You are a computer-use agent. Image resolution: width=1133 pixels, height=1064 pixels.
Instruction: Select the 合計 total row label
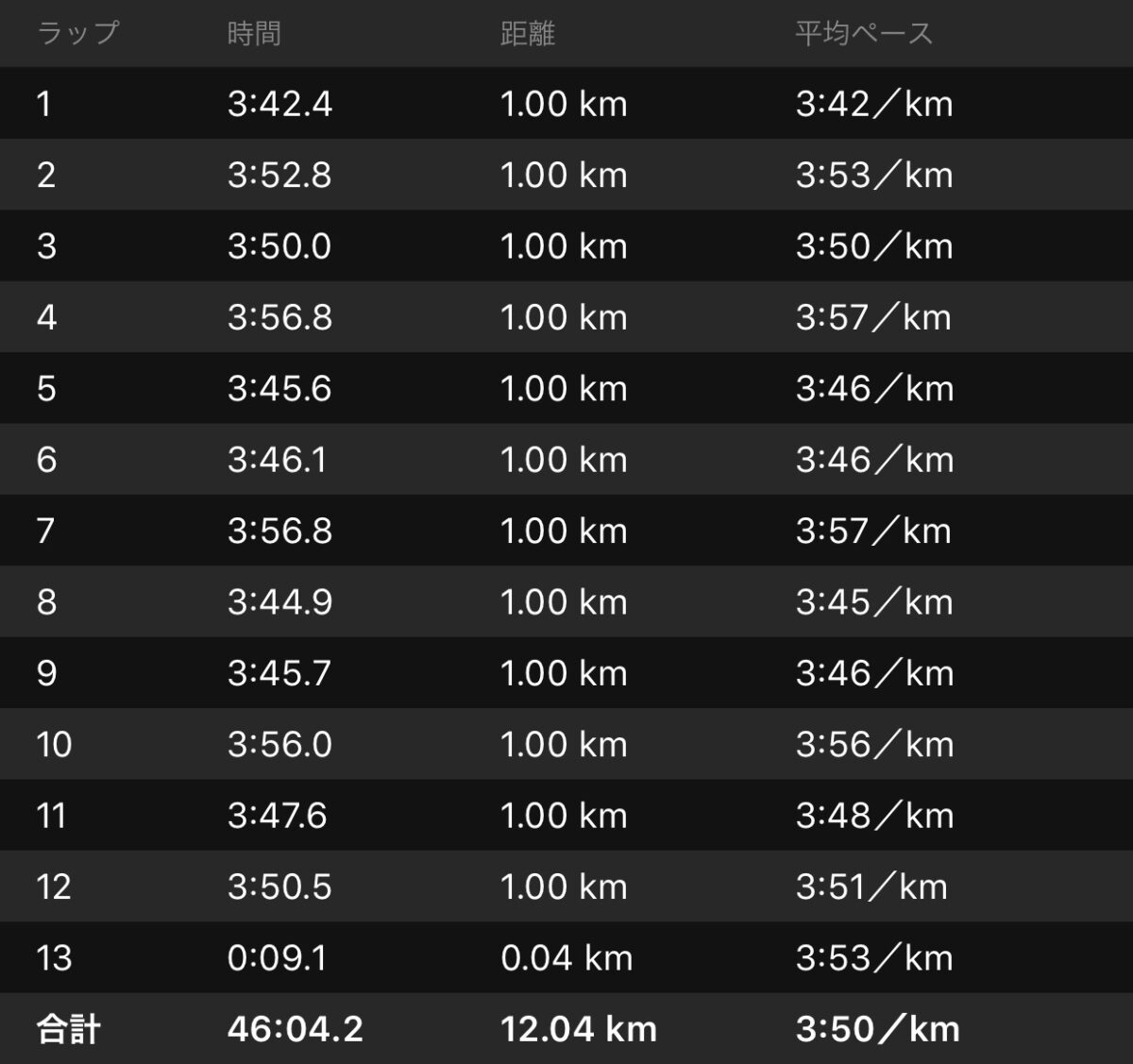click(x=68, y=1029)
